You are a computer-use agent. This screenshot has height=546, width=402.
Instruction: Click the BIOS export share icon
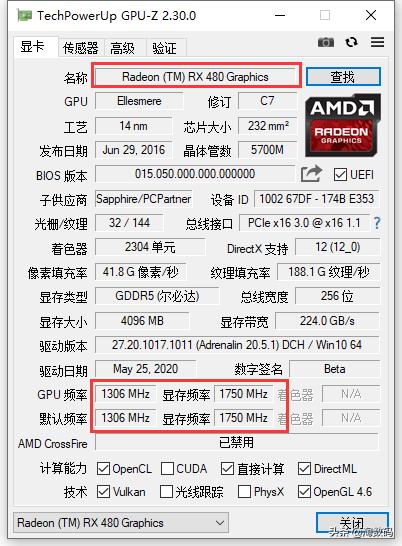click(311, 173)
